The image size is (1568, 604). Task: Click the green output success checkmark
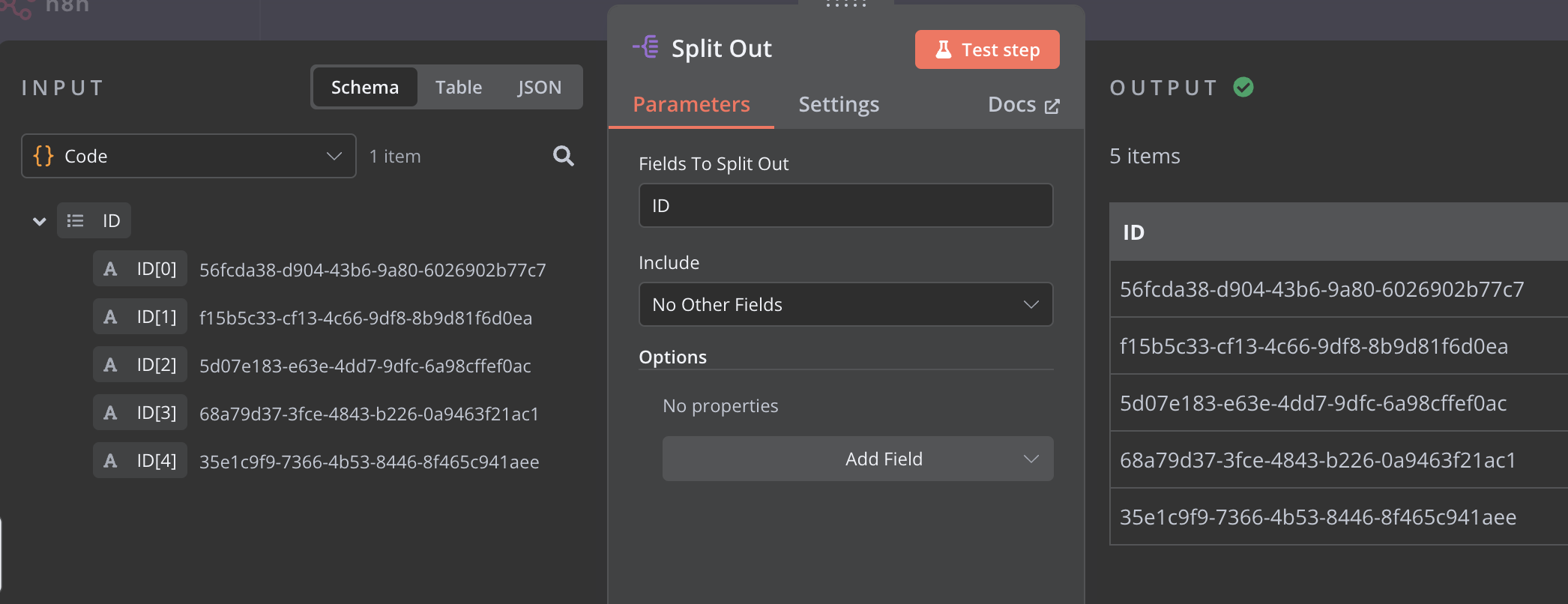(x=1243, y=88)
